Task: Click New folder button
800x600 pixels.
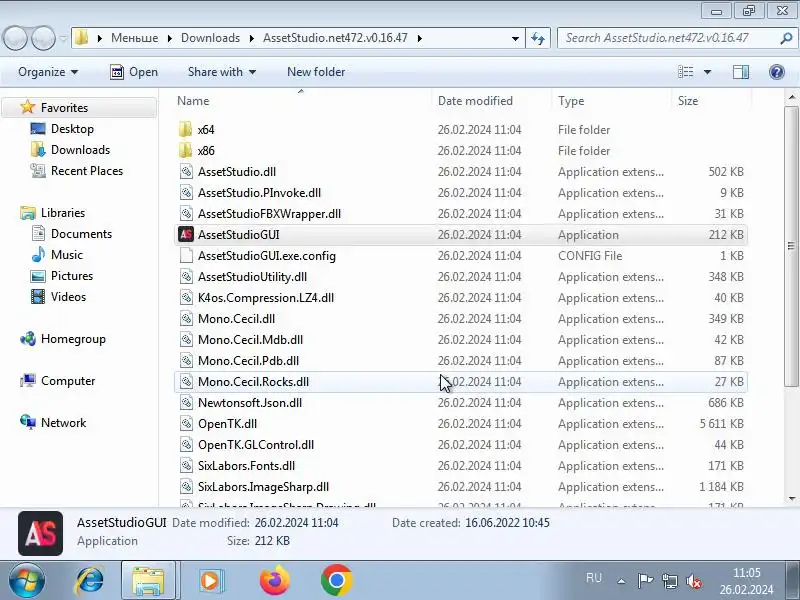Action: pyautogui.click(x=316, y=72)
